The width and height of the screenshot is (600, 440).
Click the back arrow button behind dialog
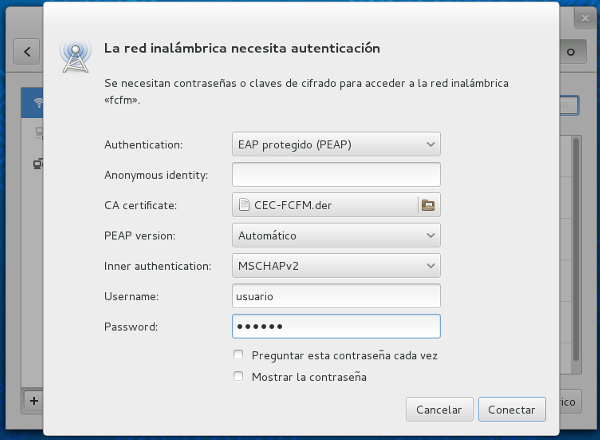click(28, 51)
